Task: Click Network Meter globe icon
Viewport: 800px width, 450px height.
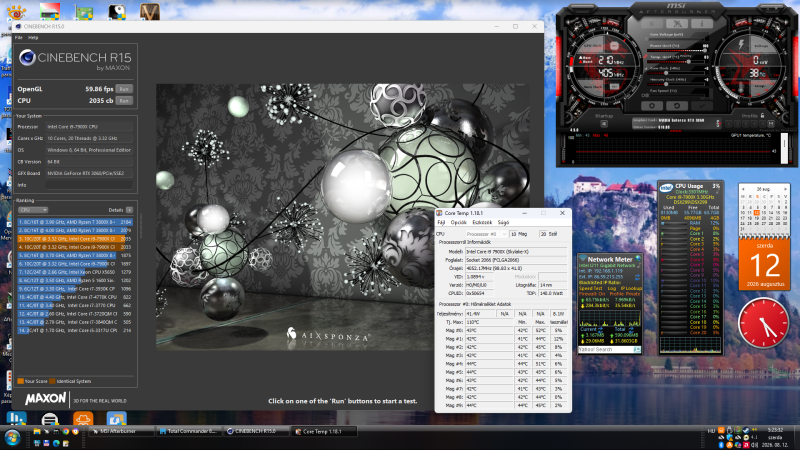Action: [x=638, y=258]
